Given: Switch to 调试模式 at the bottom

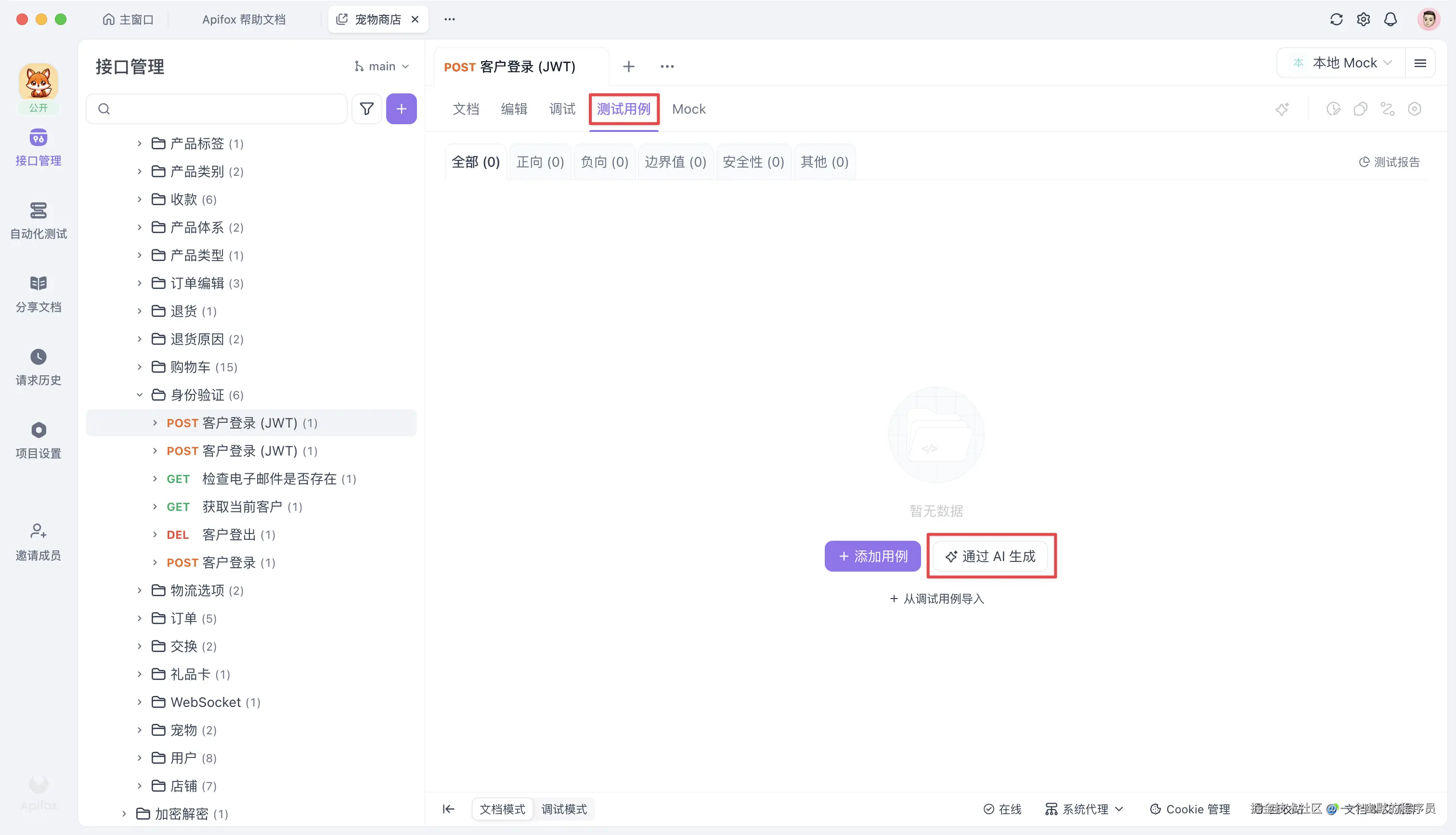Looking at the screenshot, I should coord(564,809).
